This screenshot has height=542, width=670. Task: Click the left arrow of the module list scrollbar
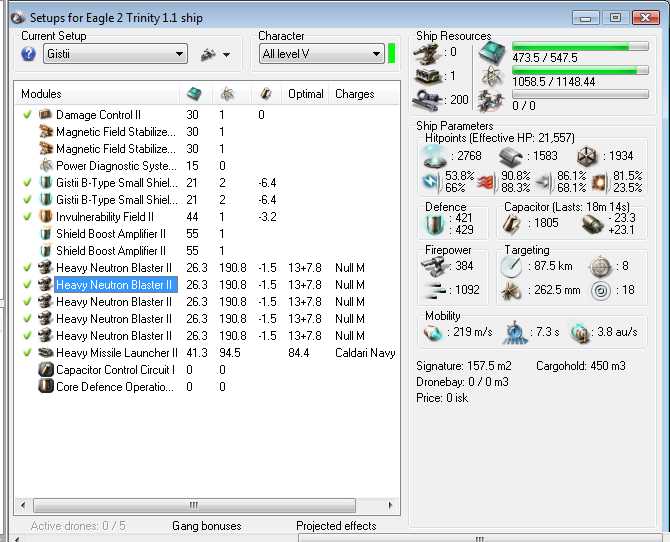pos(23,505)
